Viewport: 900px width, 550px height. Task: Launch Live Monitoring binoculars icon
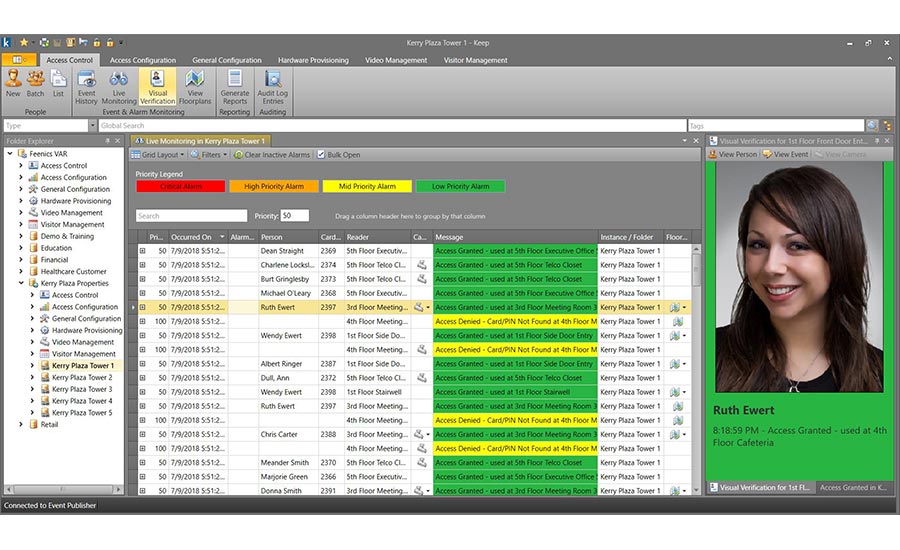[x=119, y=84]
